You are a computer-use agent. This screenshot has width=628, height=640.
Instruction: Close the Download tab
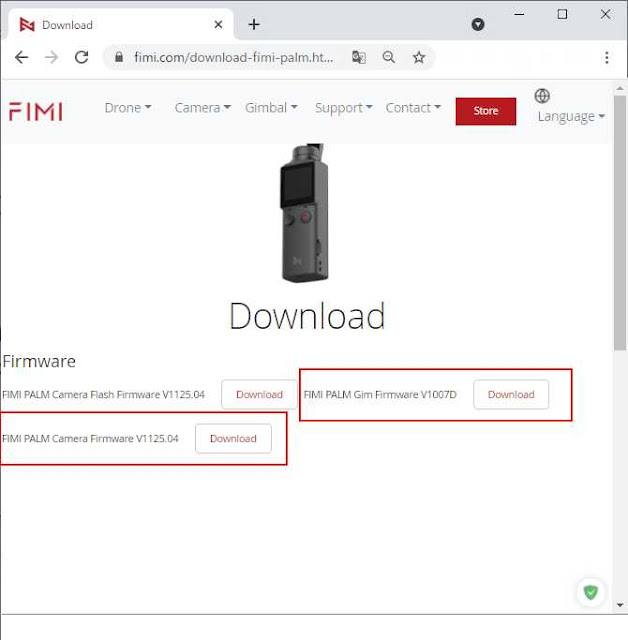pyautogui.click(x=218, y=24)
